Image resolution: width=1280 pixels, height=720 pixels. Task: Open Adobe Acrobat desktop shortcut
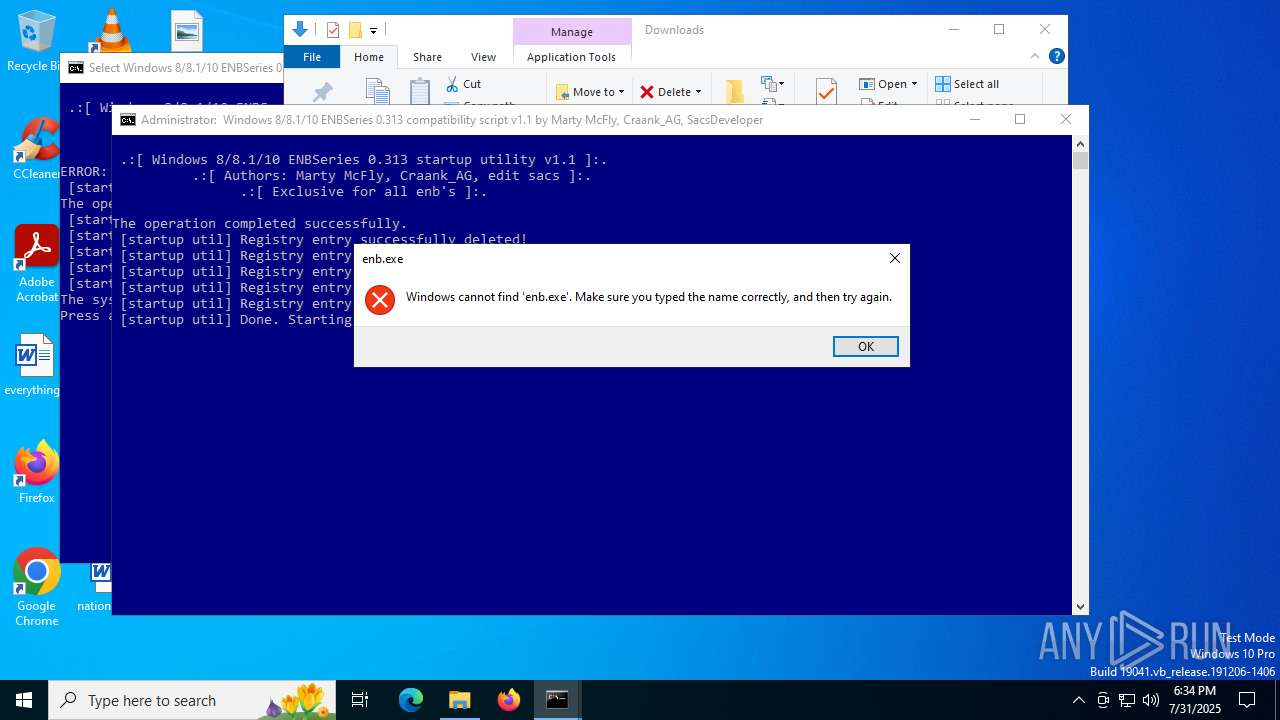(x=36, y=264)
